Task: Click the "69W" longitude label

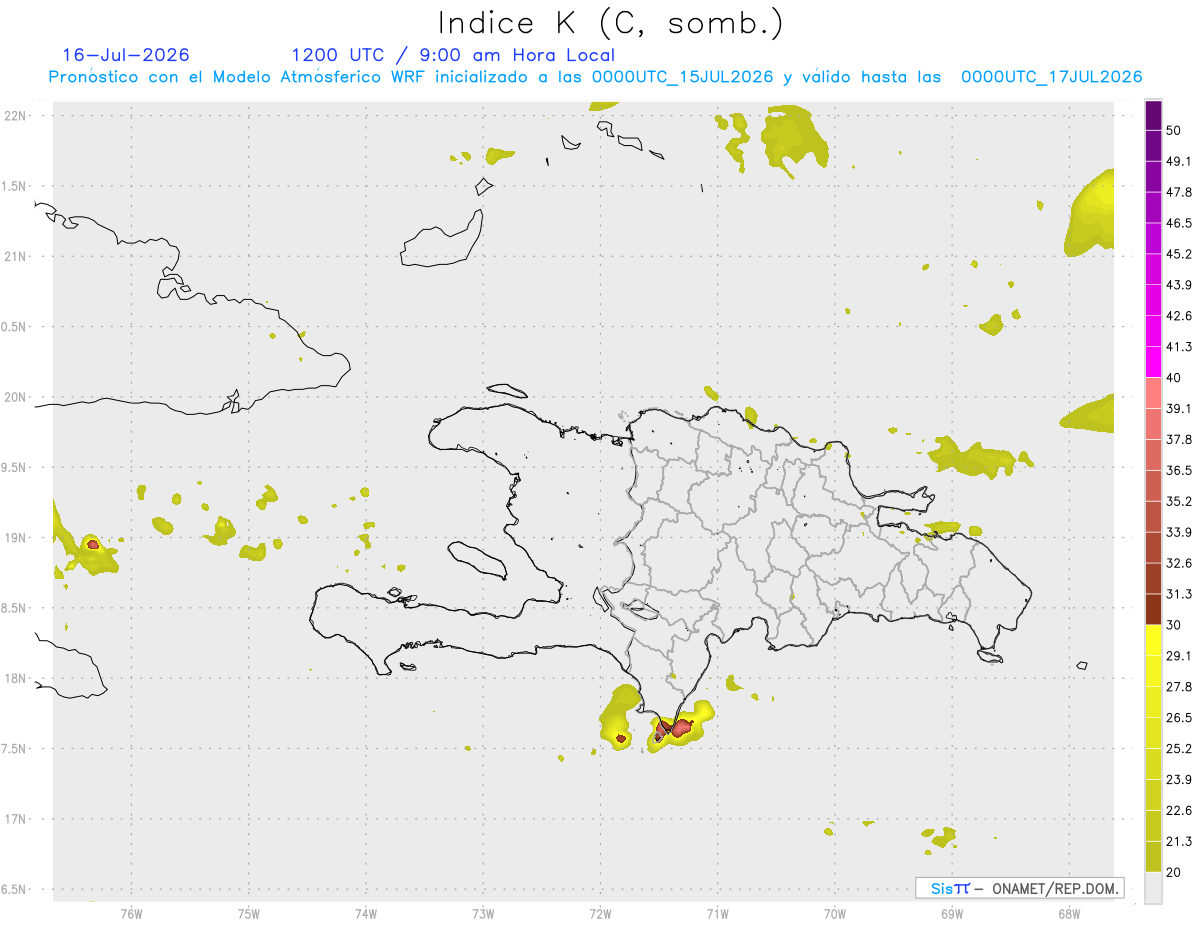Action: (x=952, y=913)
